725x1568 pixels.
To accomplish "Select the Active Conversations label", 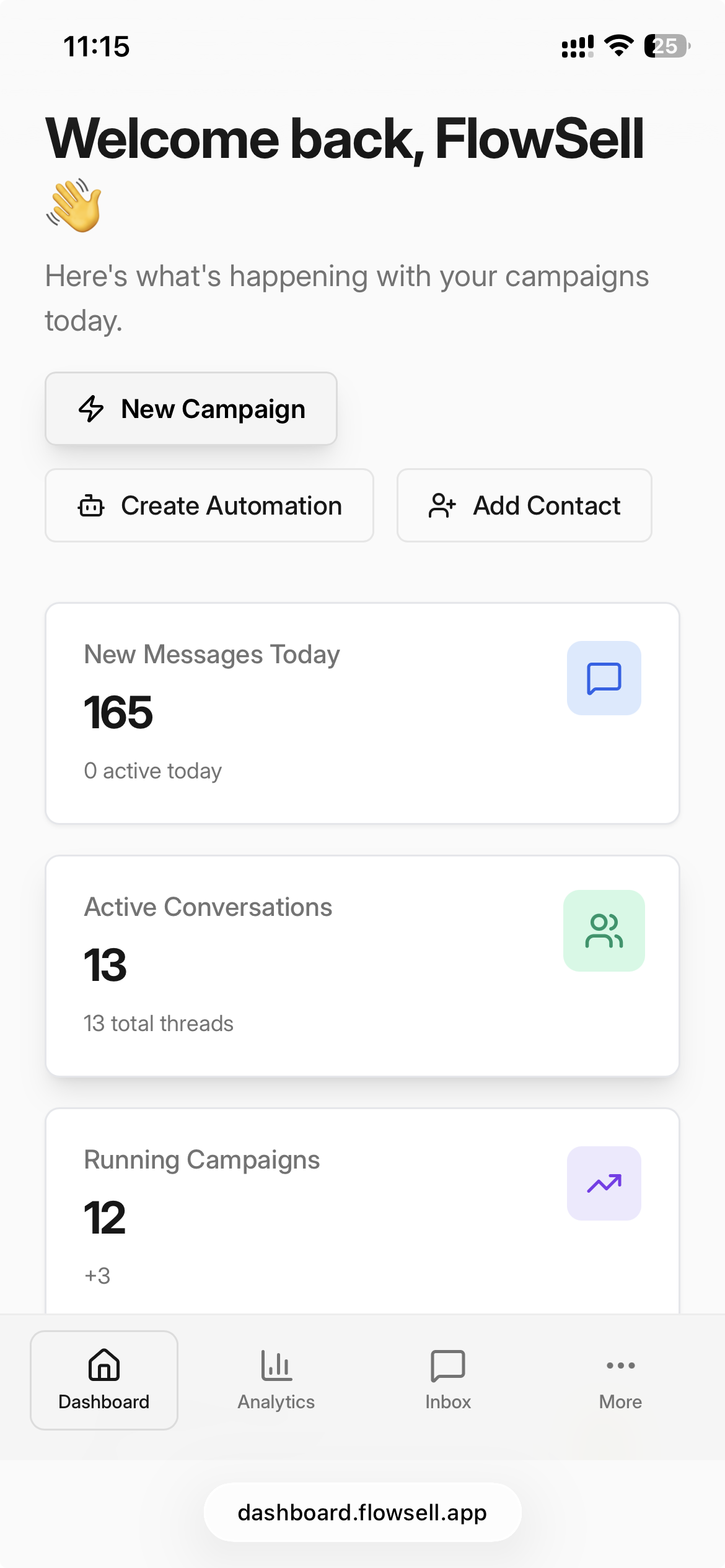I will [208, 907].
